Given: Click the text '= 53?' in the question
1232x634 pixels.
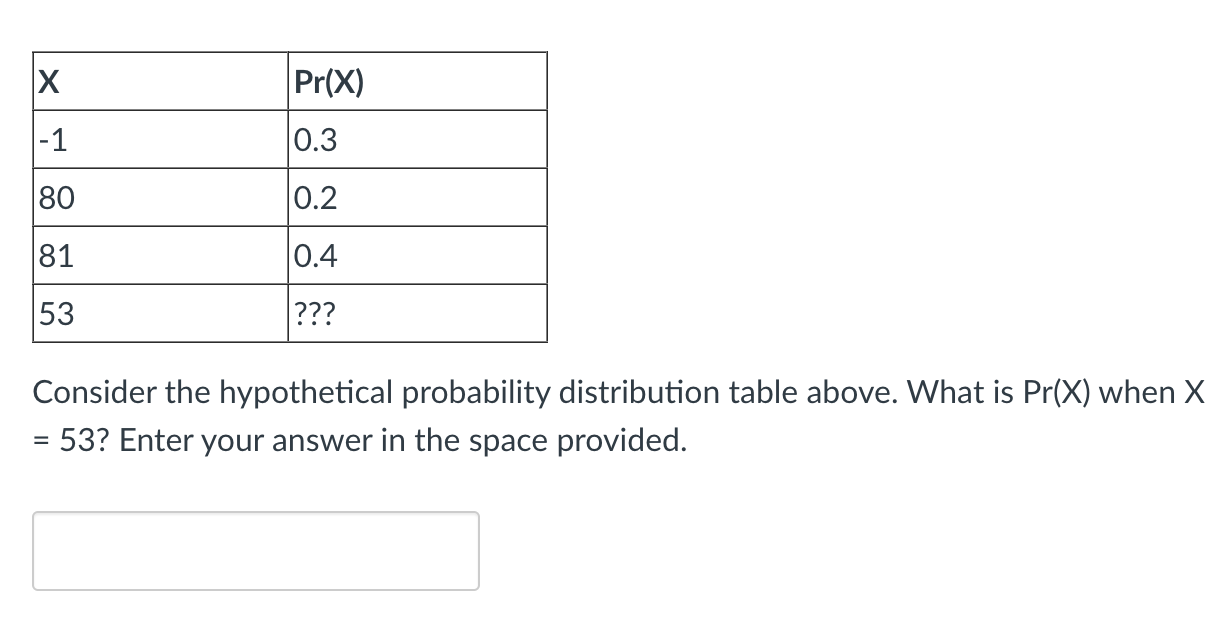Looking at the screenshot, I should [69, 440].
